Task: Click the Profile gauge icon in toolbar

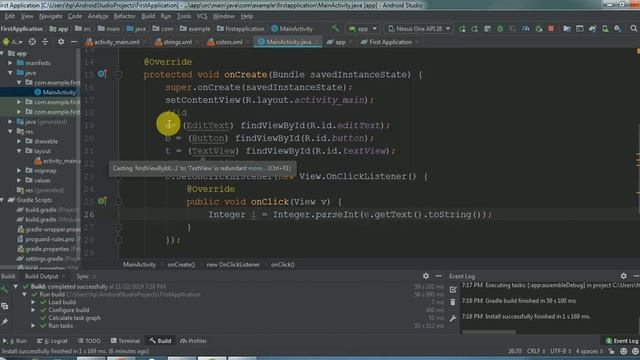Action: (x=526, y=29)
